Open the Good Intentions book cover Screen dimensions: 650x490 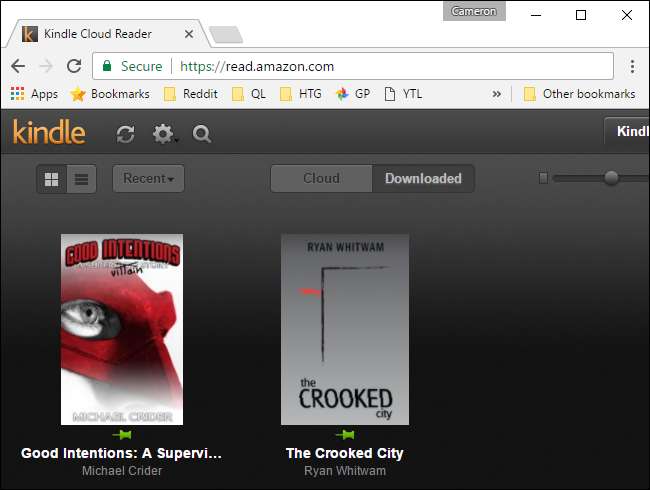coord(122,329)
